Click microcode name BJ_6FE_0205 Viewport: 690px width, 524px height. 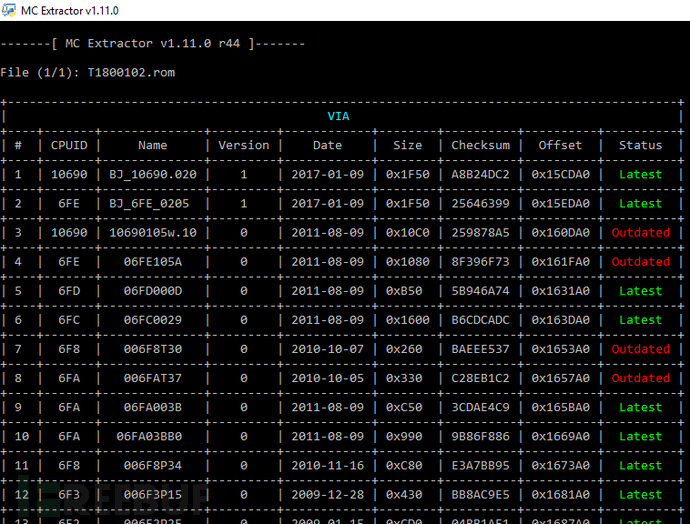click(x=149, y=203)
